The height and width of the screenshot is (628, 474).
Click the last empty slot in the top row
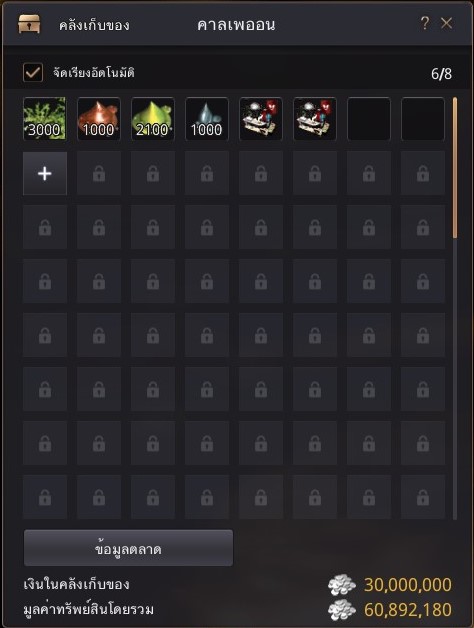coord(423,119)
